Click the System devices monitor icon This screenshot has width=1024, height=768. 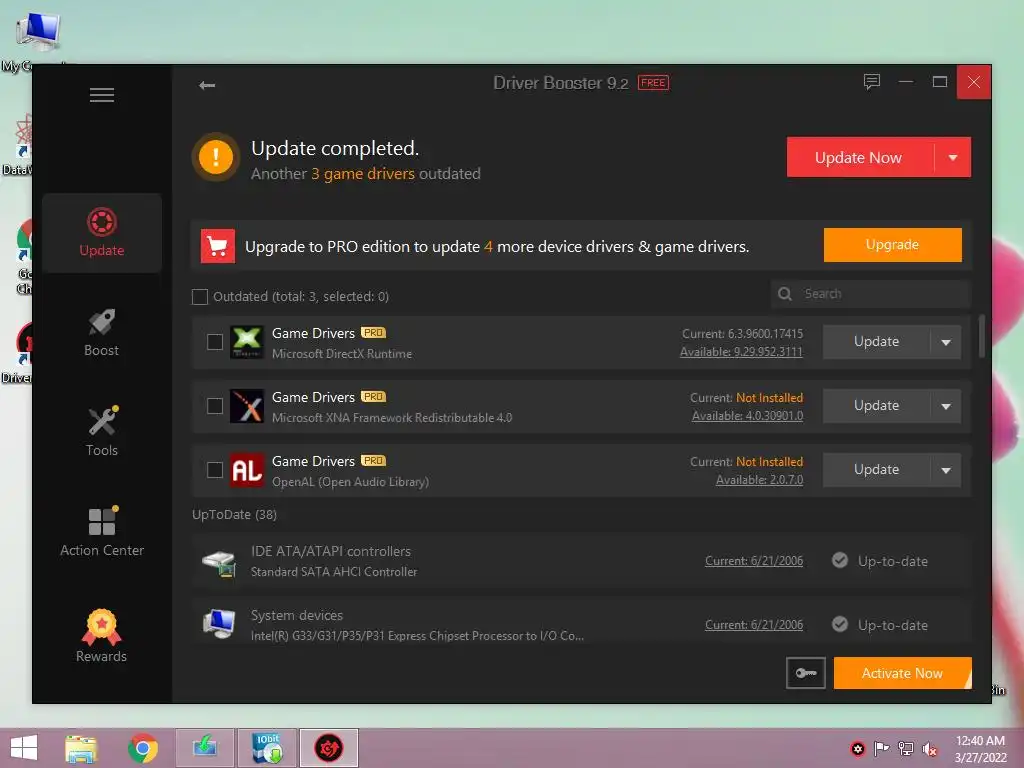219,624
